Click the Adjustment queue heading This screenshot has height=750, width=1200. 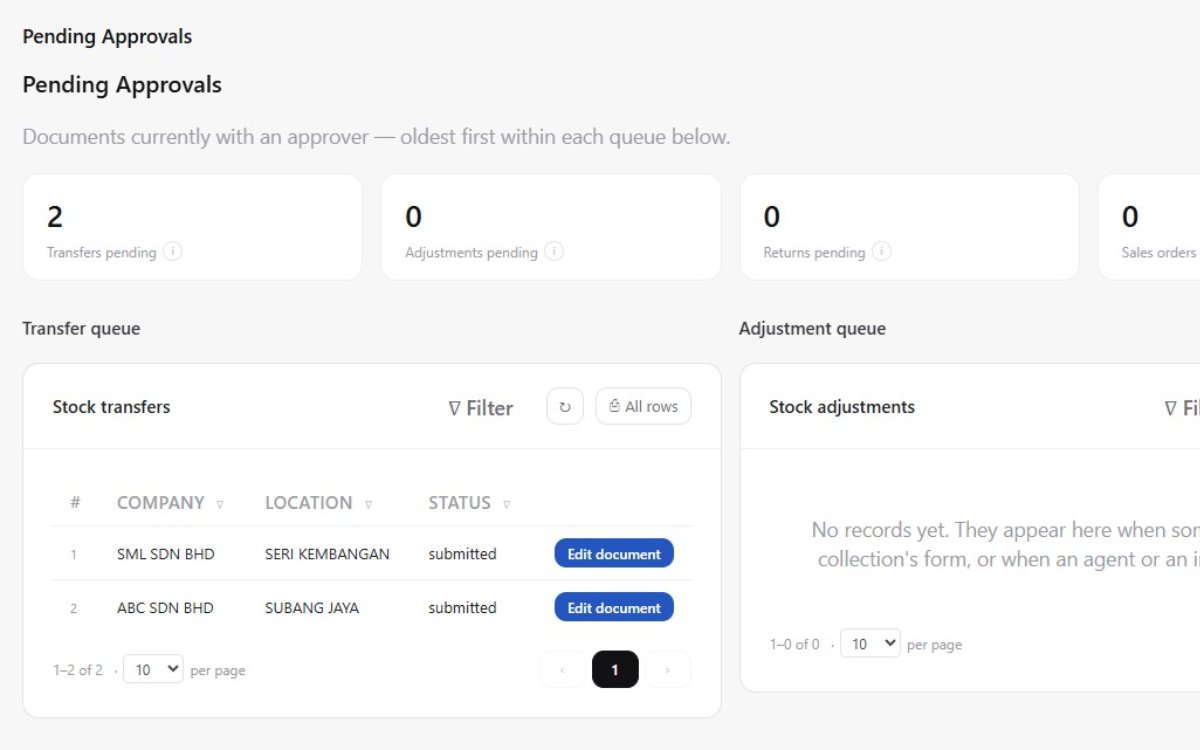pos(812,329)
